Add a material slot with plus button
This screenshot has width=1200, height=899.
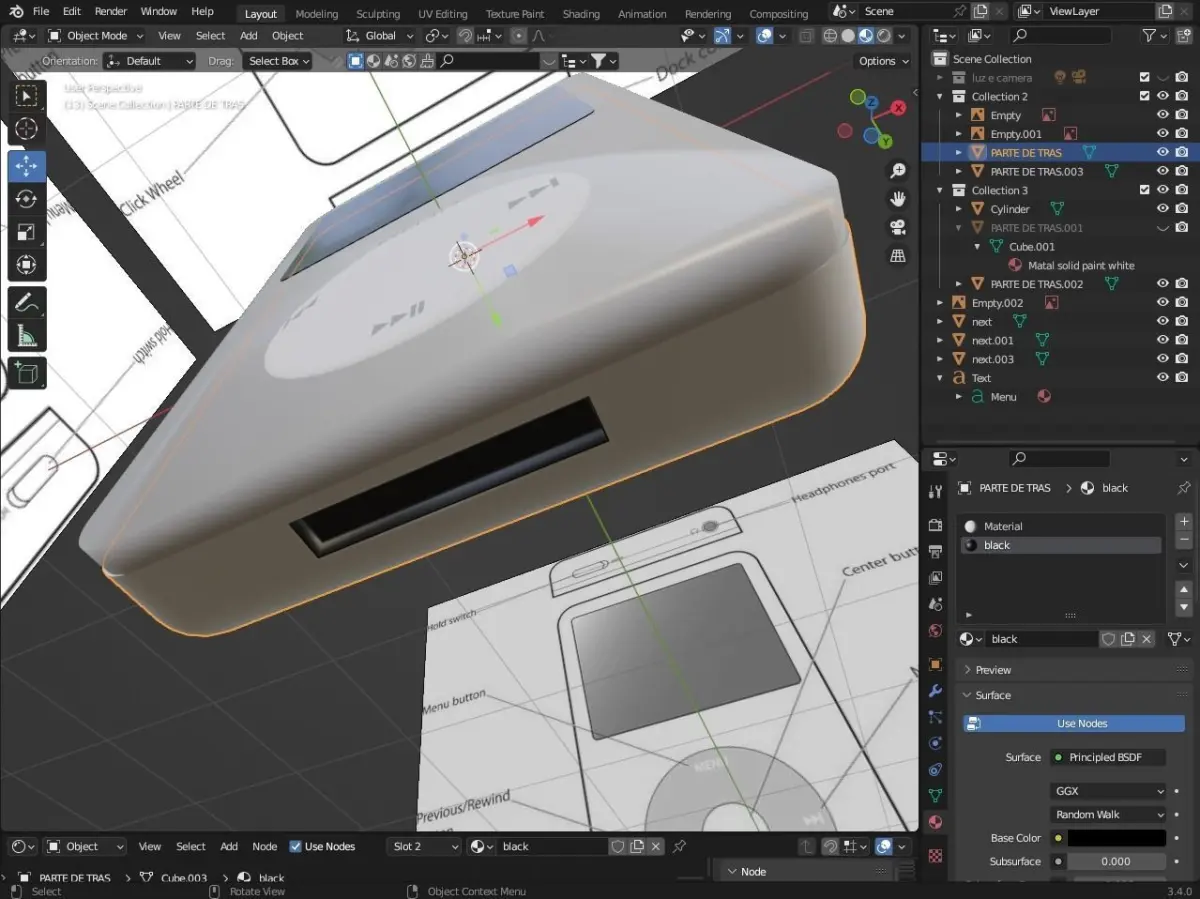[1184, 522]
